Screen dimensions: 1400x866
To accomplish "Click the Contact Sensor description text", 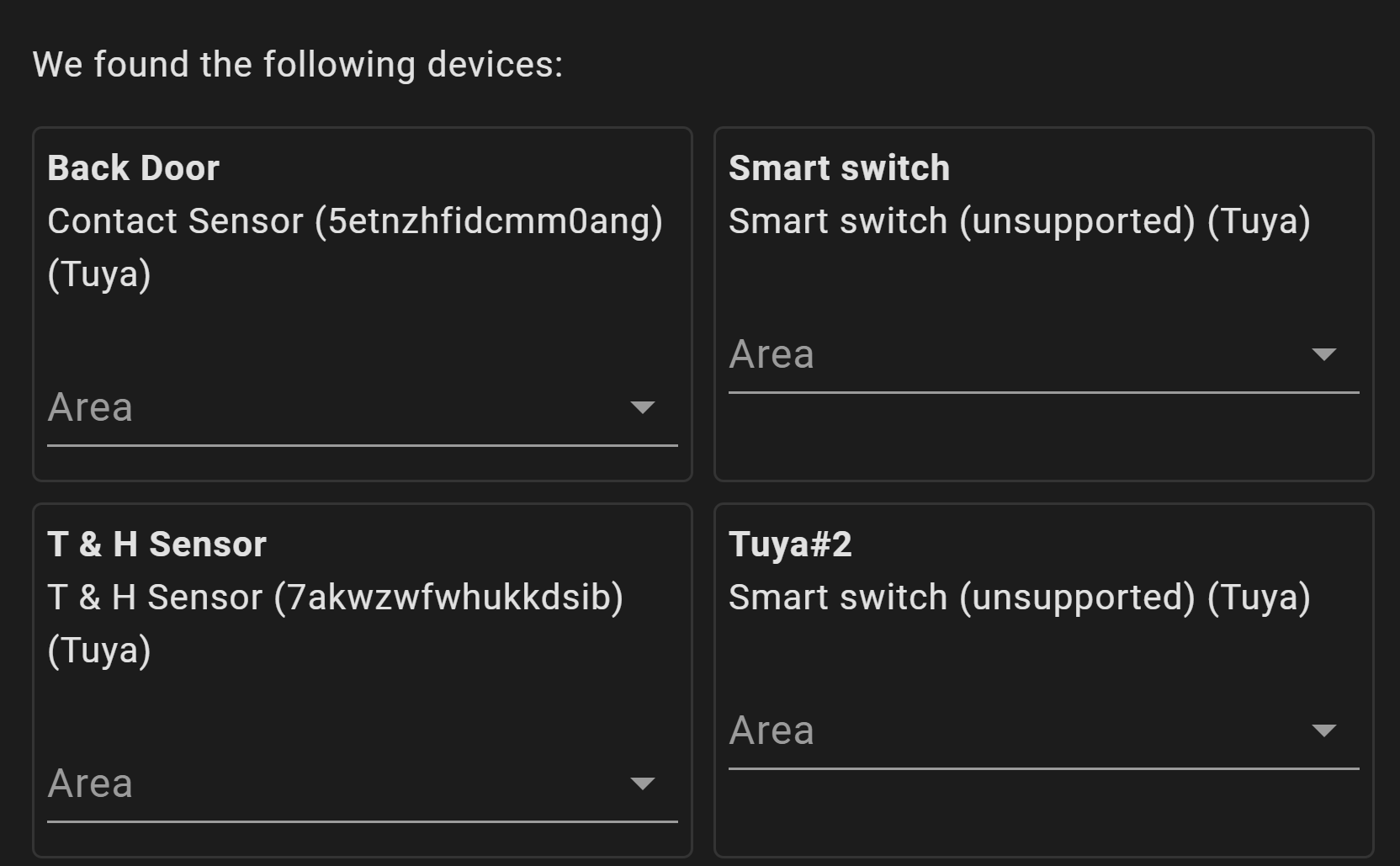I will pyautogui.click(x=355, y=221).
